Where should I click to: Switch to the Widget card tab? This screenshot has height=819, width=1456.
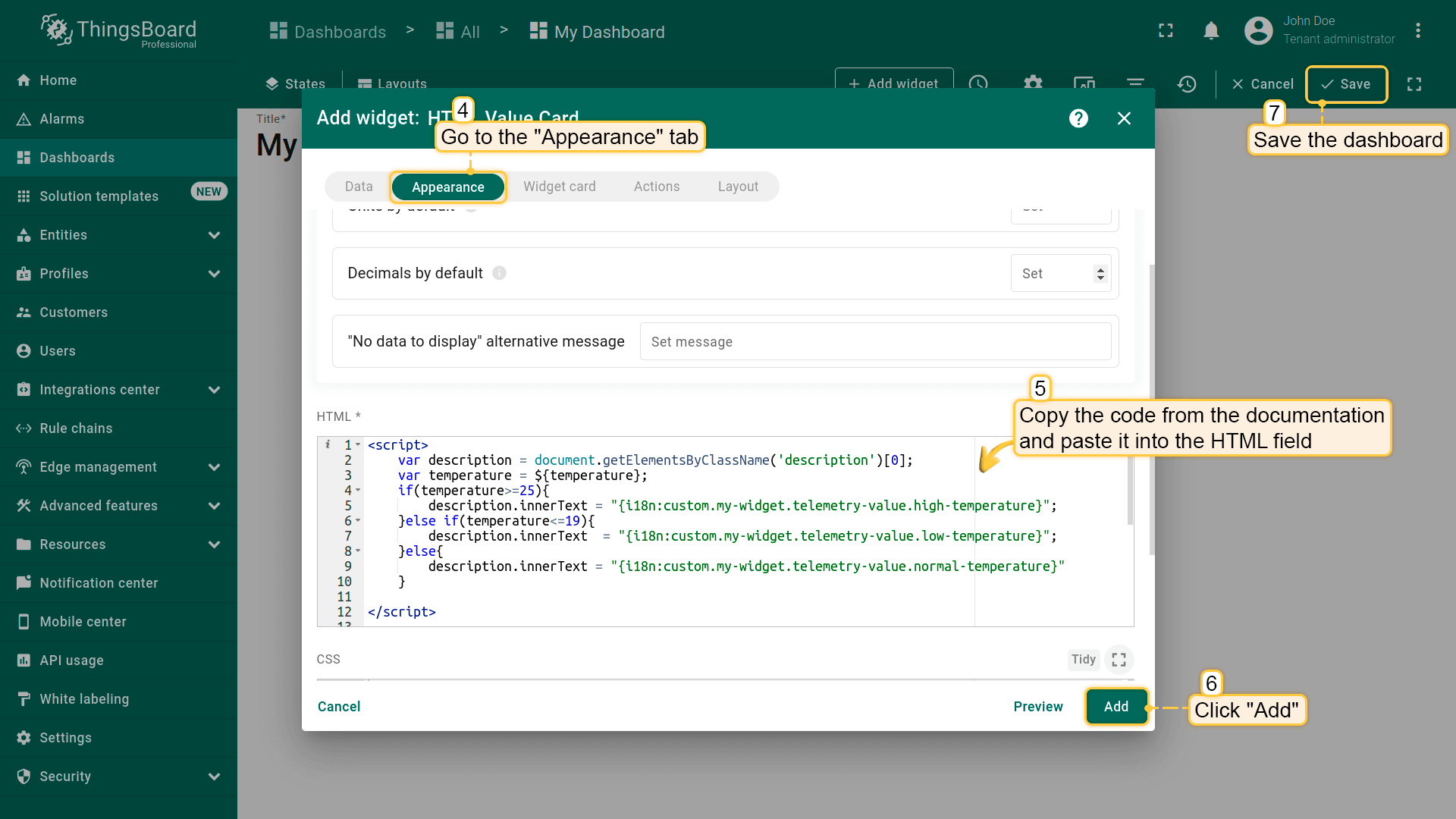click(559, 187)
